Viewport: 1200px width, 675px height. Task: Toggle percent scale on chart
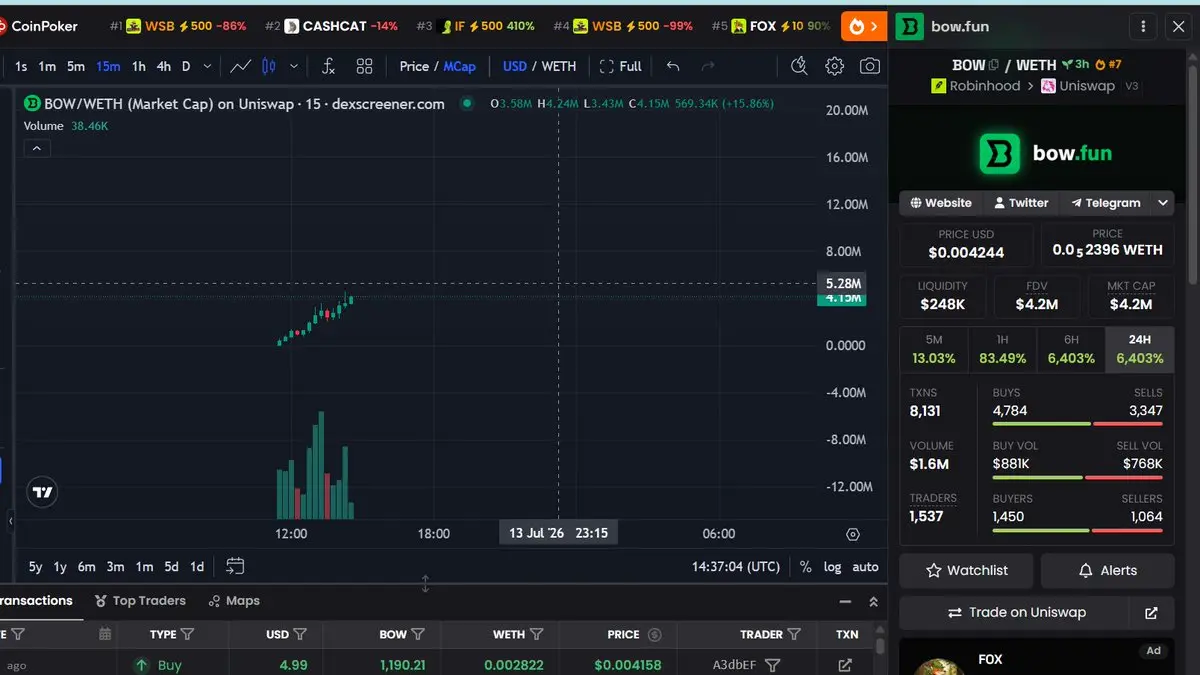tap(806, 566)
